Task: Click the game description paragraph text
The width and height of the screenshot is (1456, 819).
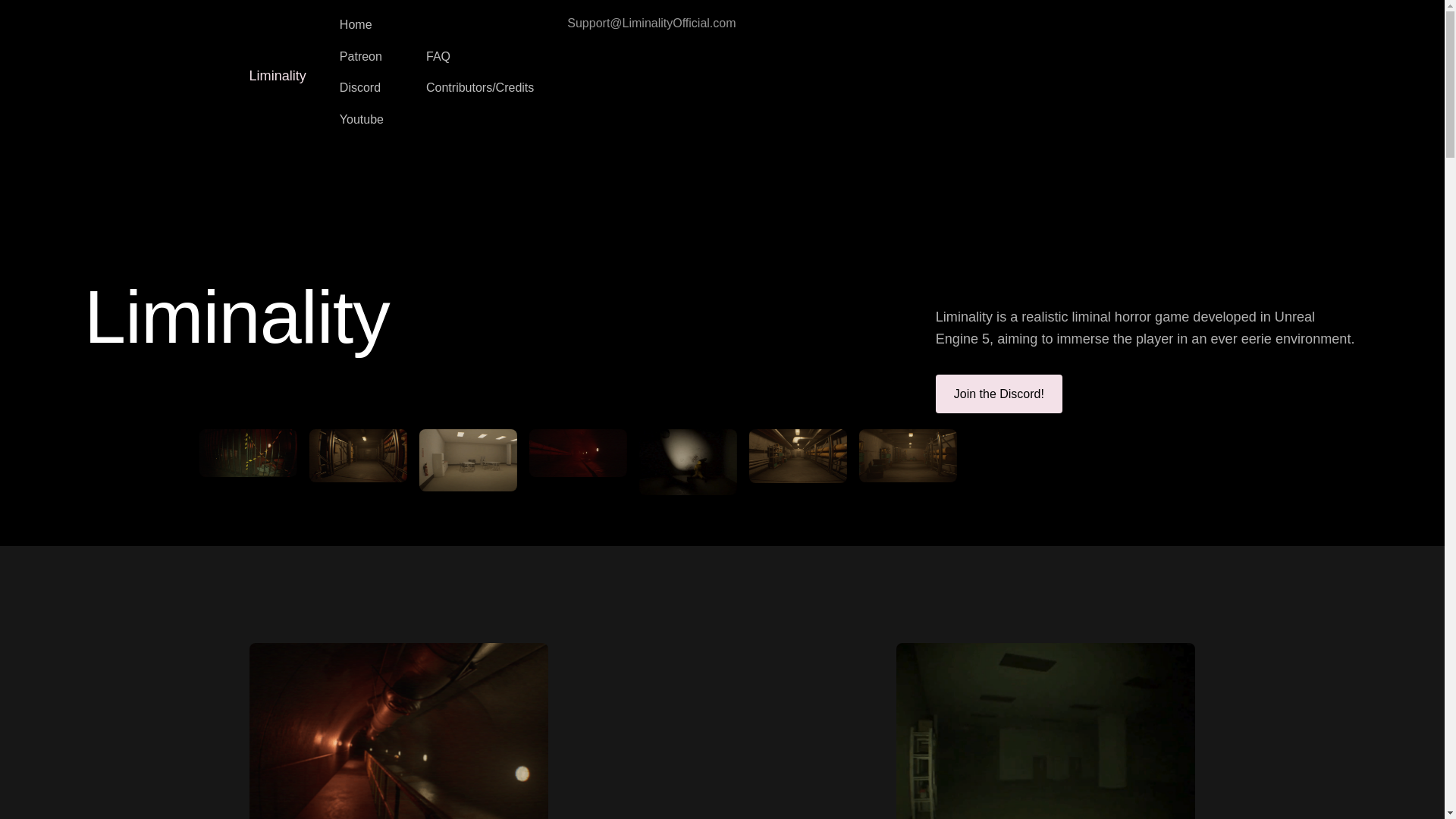Action: point(1145,328)
